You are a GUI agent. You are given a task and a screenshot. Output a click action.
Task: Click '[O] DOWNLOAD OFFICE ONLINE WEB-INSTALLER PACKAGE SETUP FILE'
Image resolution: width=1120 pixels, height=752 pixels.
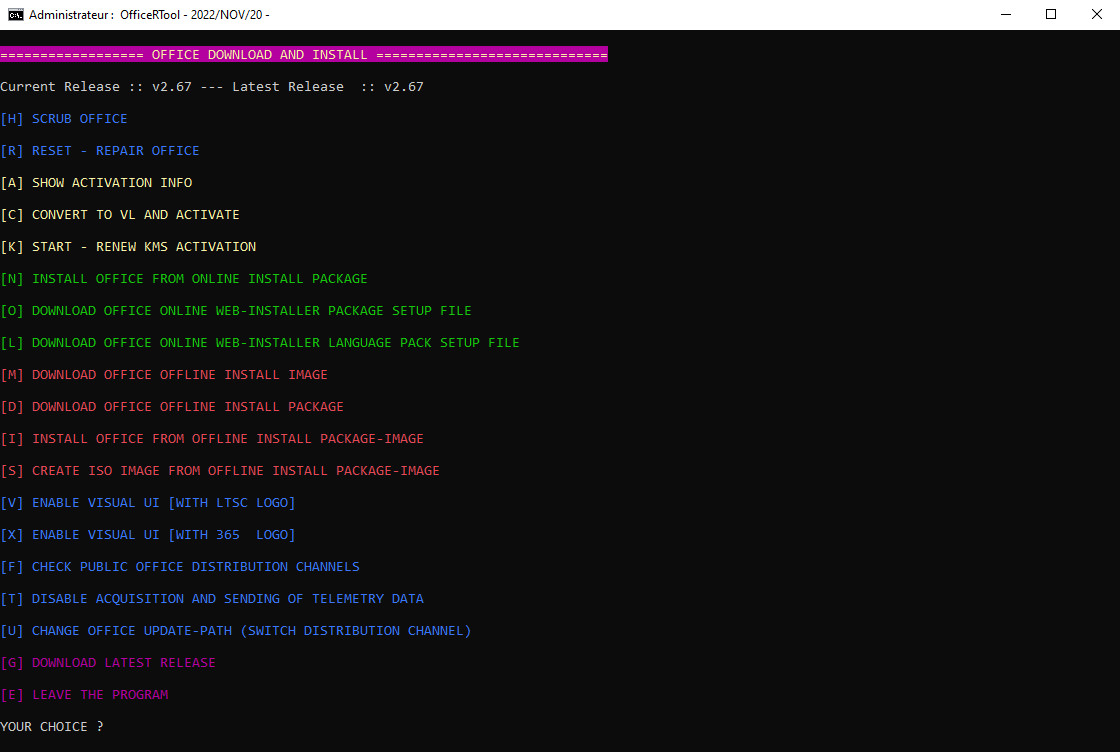[236, 311]
